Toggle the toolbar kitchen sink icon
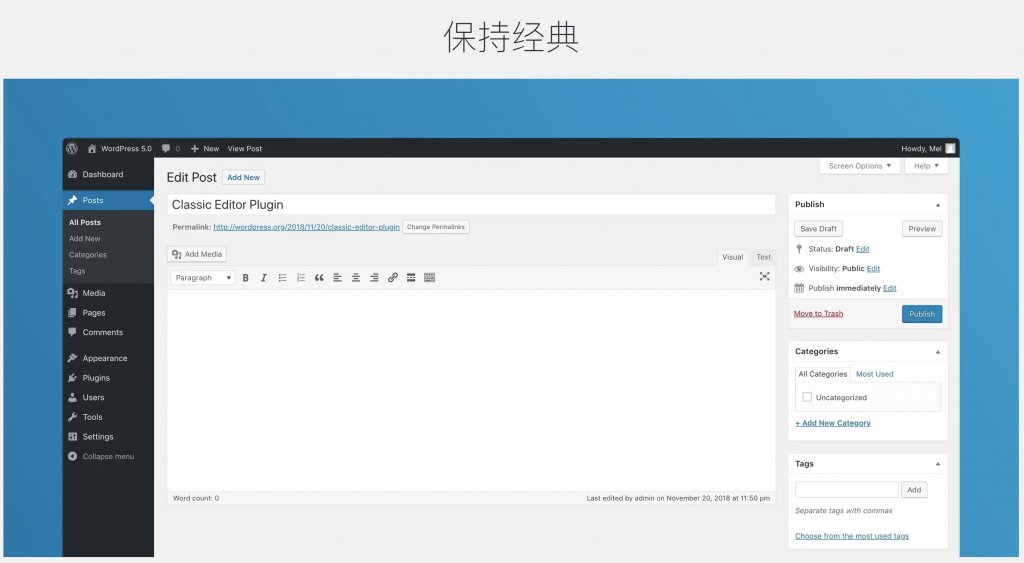 pyautogui.click(x=429, y=278)
